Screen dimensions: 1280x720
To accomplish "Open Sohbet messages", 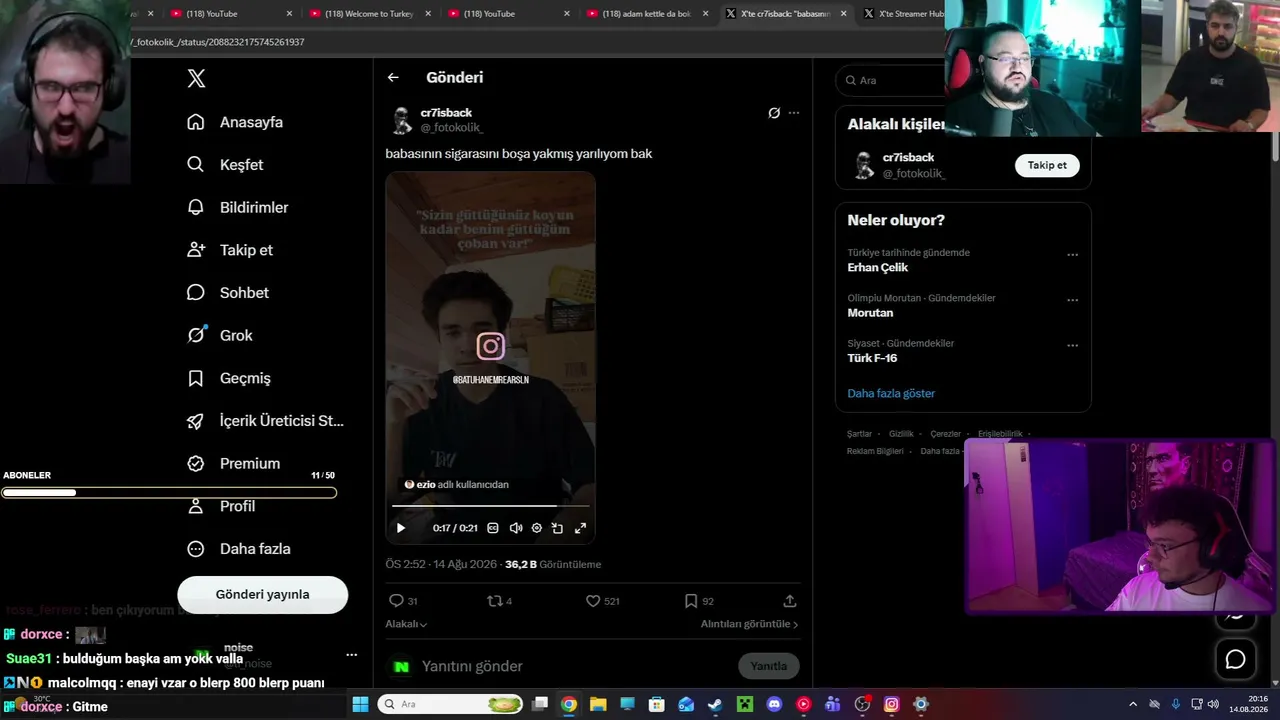I will (228, 292).
